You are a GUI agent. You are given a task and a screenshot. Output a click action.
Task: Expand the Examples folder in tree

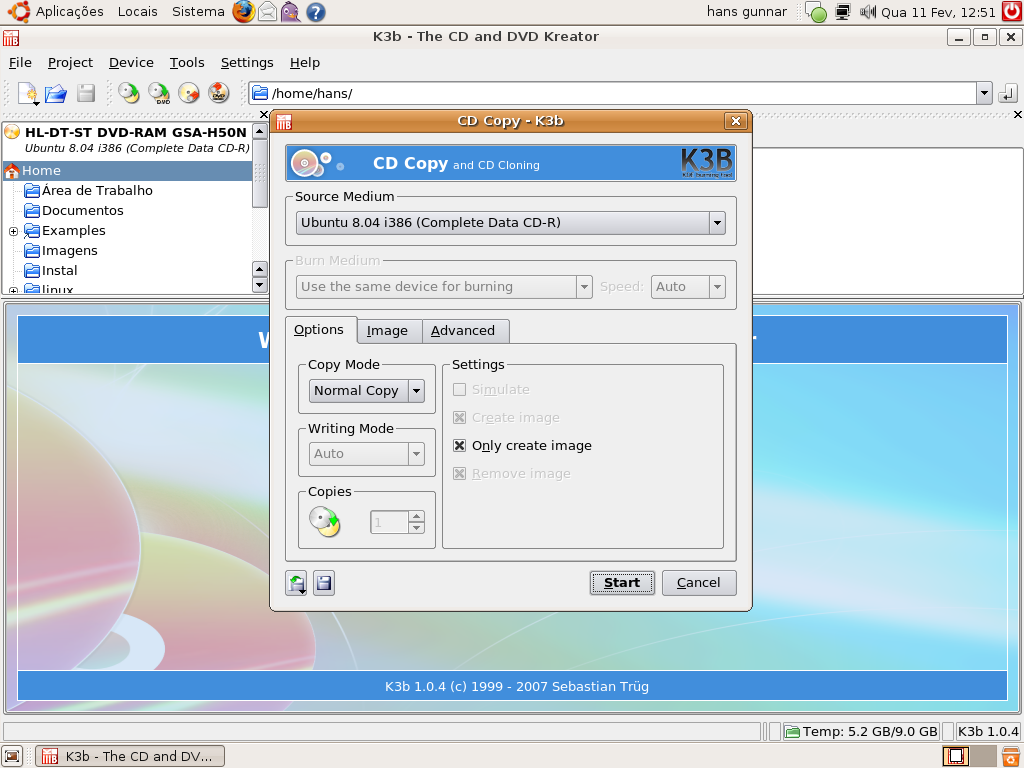pyautogui.click(x=13, y=231)
